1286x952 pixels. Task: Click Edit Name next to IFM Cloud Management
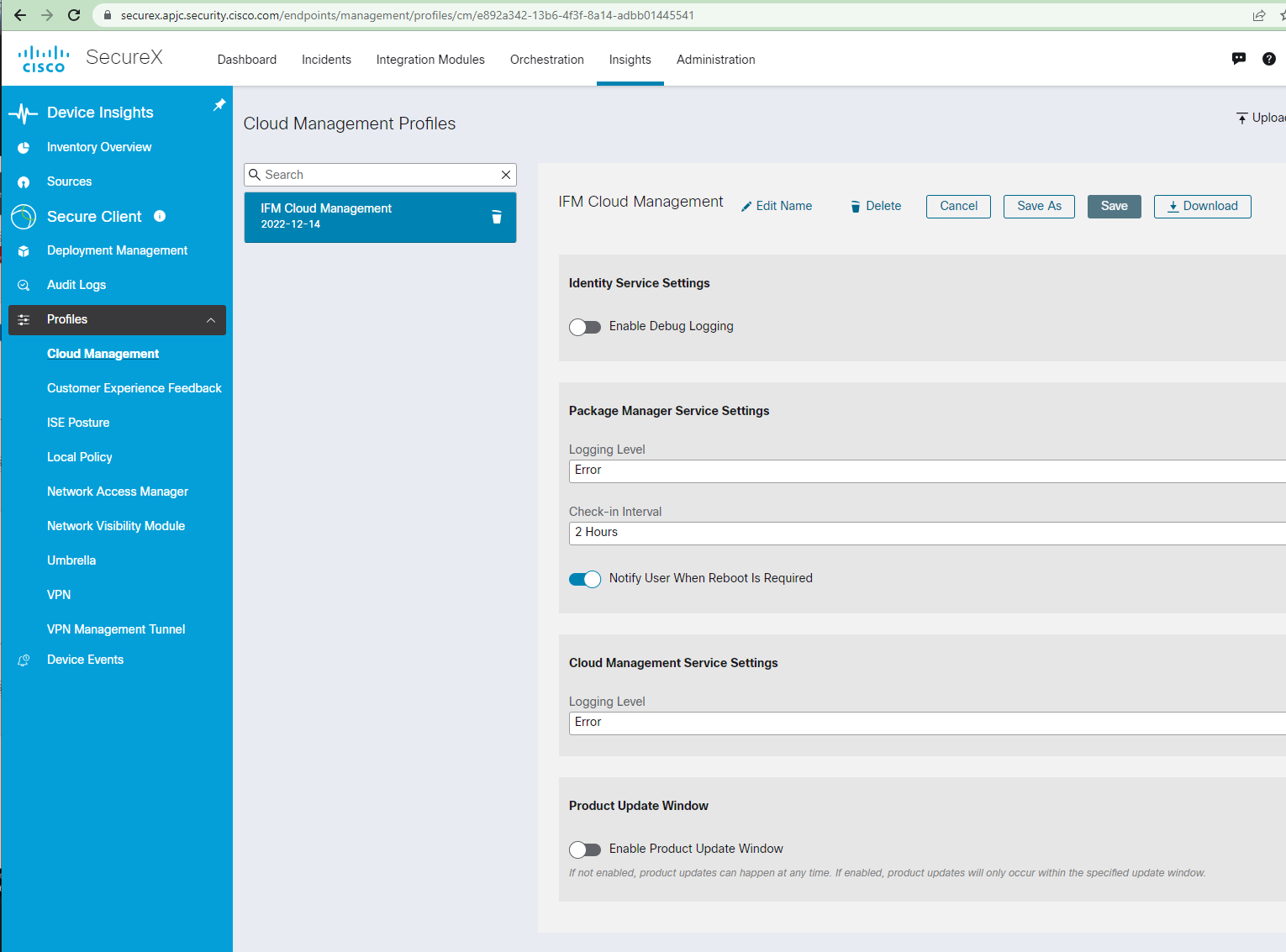(x=776, y=206)
